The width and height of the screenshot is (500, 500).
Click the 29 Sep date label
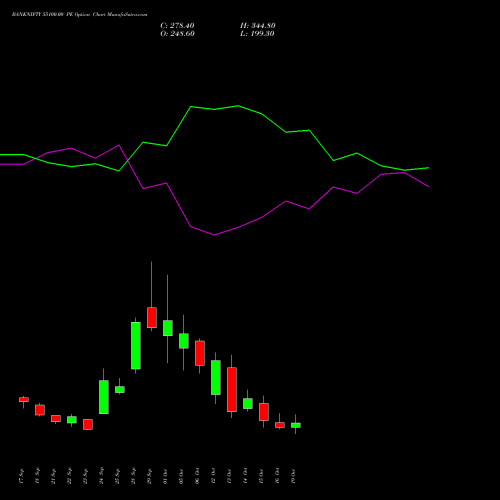point(150,476)
